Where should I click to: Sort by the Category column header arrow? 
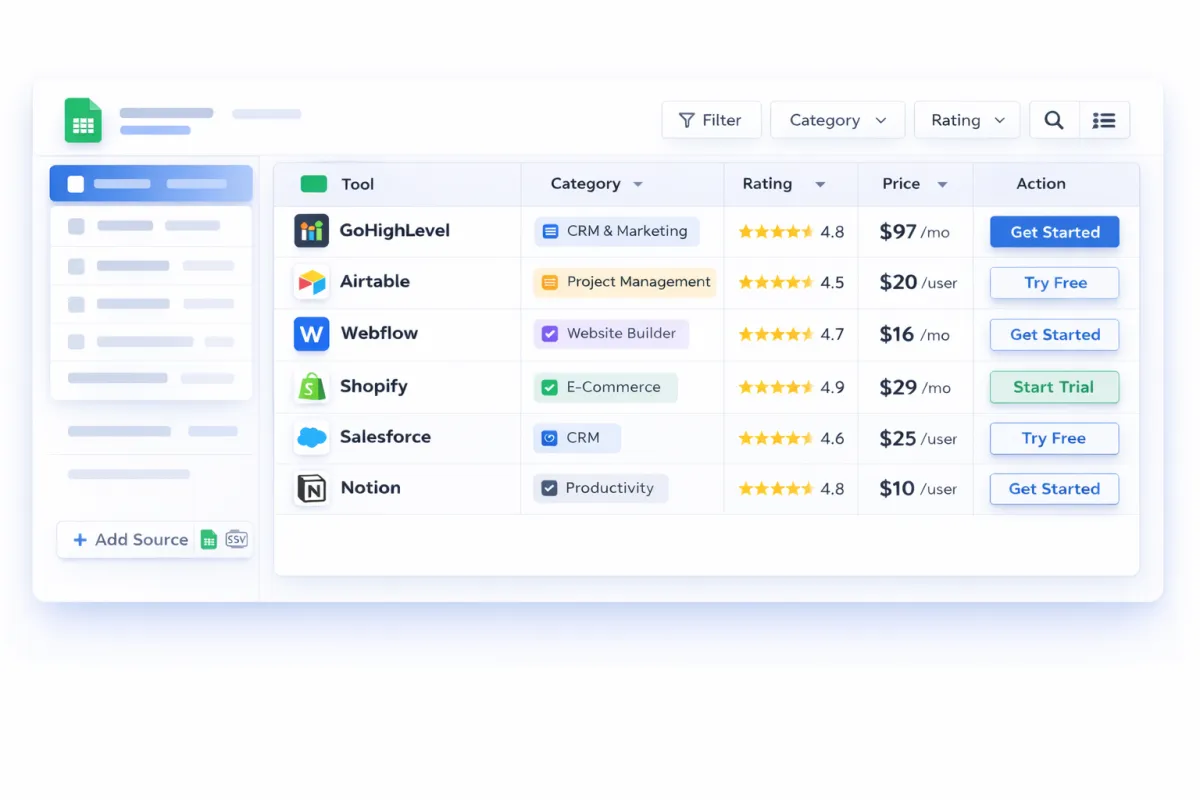(638, 185)
